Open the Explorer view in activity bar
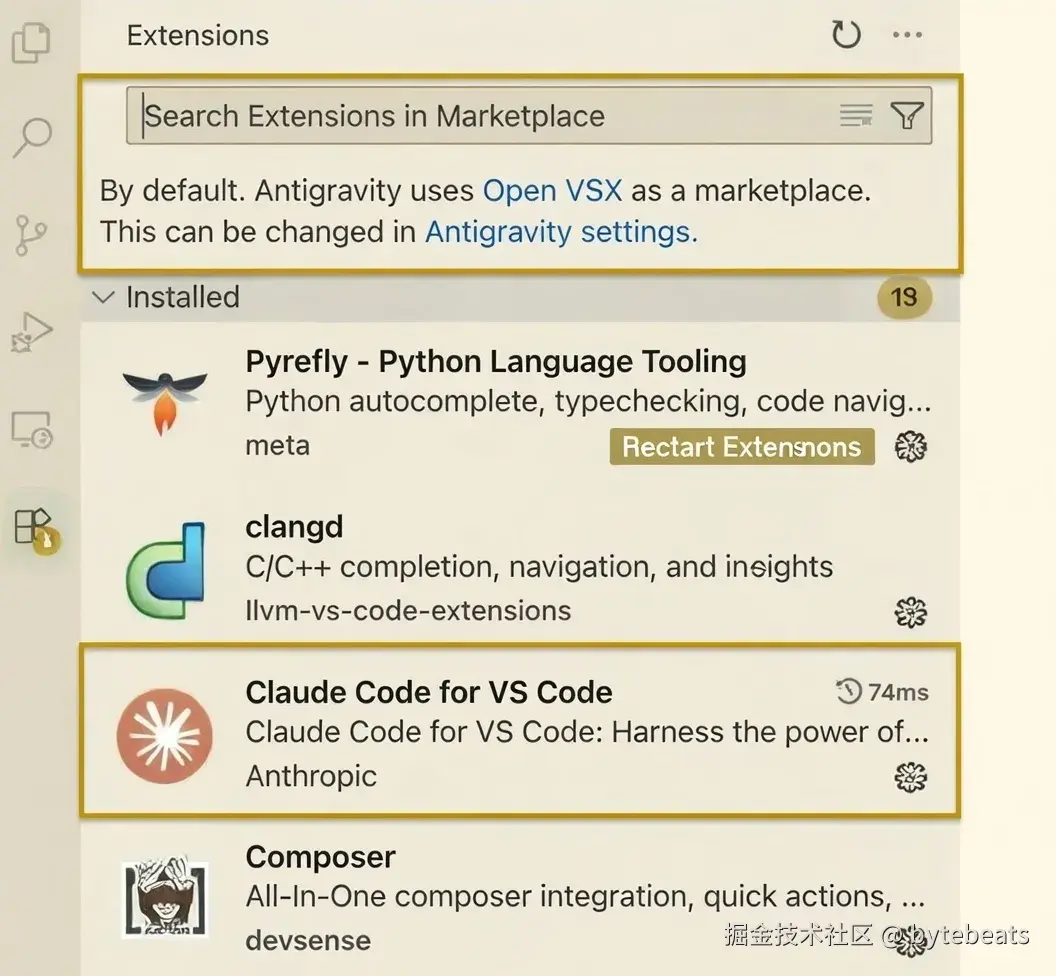 click(31, 42)
